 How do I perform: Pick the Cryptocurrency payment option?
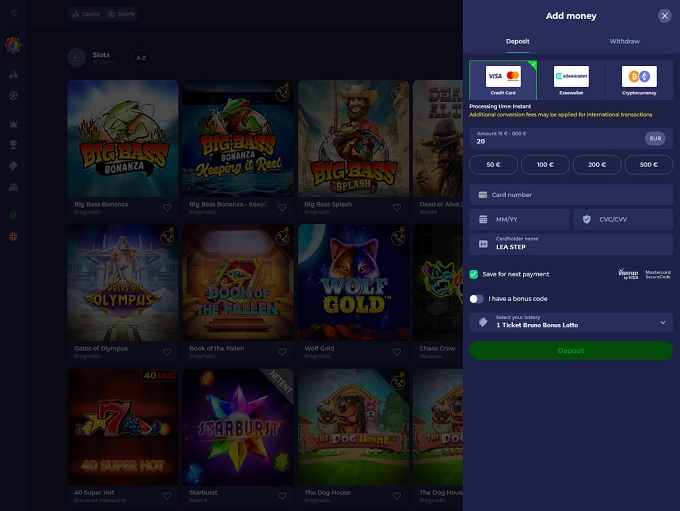click(639, 80)
